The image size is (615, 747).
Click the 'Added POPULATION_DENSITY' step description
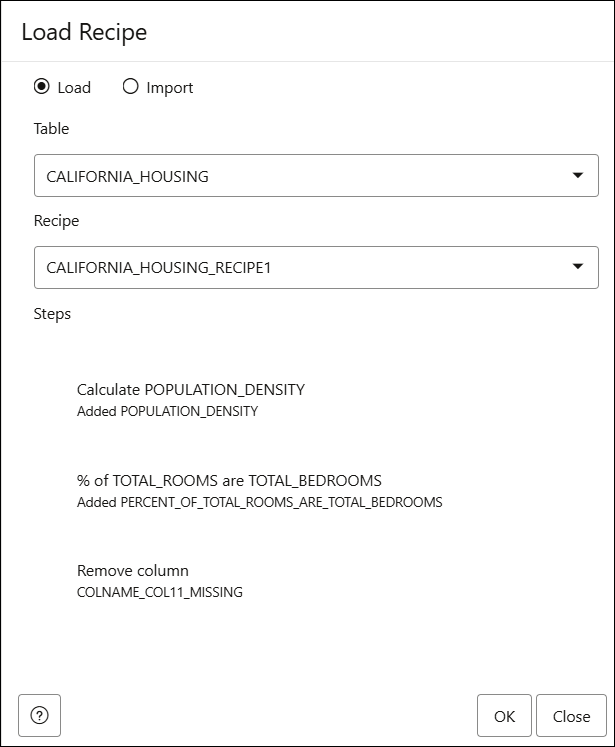click(x=167, y=411)
